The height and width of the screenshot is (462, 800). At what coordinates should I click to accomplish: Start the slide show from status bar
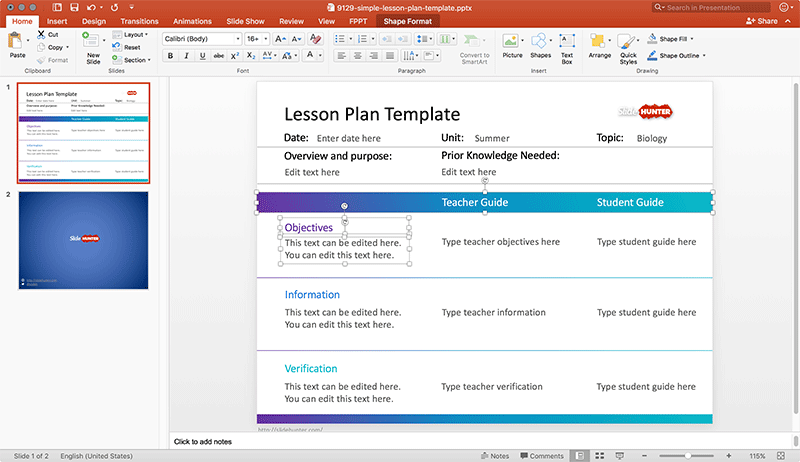click(x=619, y=455)
